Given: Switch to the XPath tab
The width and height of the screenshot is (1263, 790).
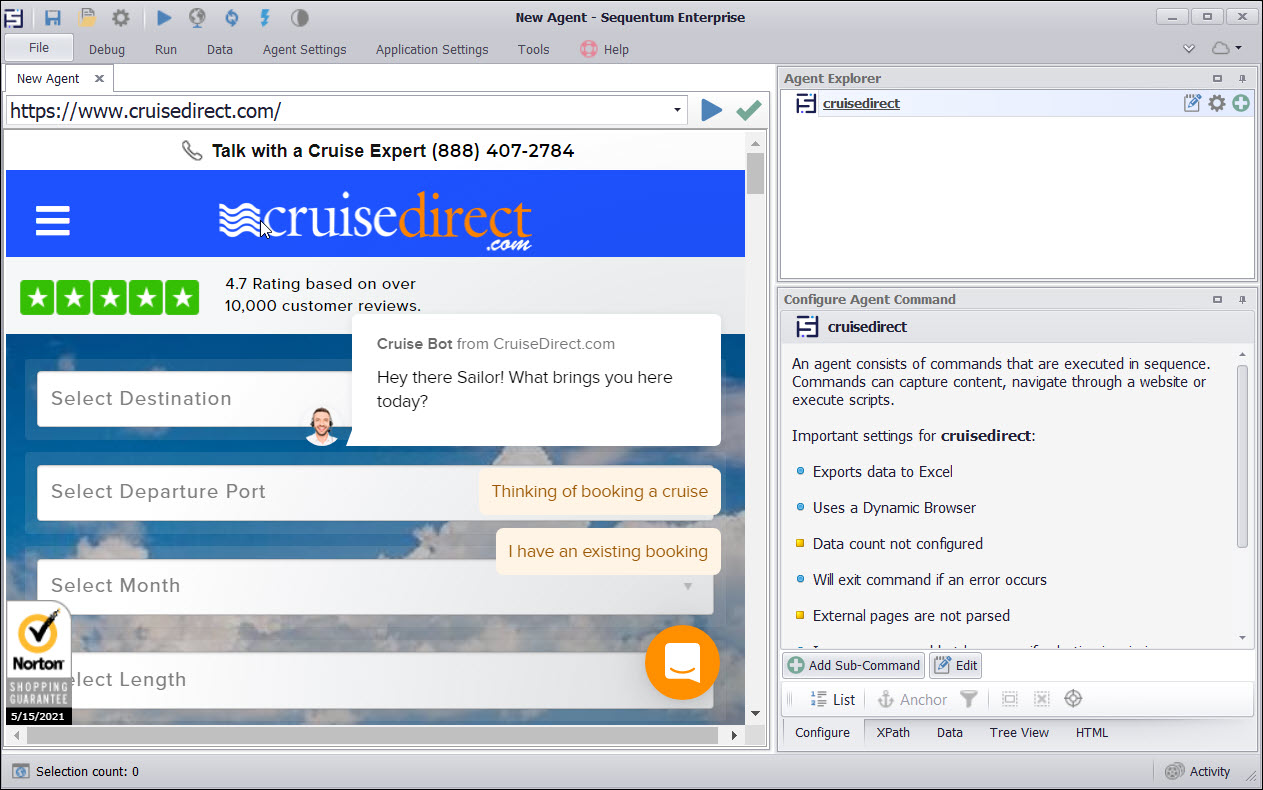Looking at the screenshot, I should pyautogui.click(x=893, y=732).
